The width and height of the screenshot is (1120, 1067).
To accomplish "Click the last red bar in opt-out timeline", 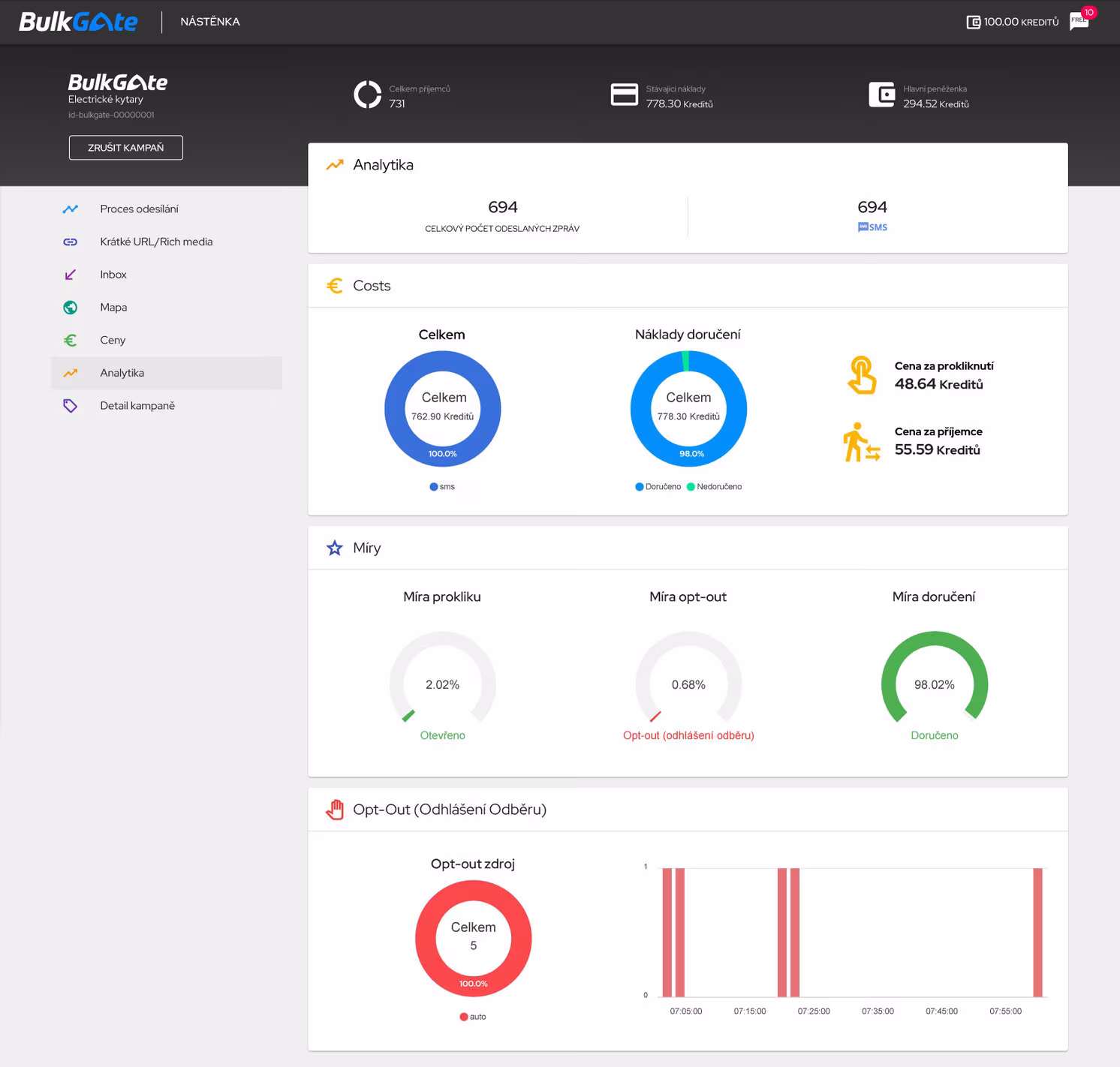I will point(1037,933).
